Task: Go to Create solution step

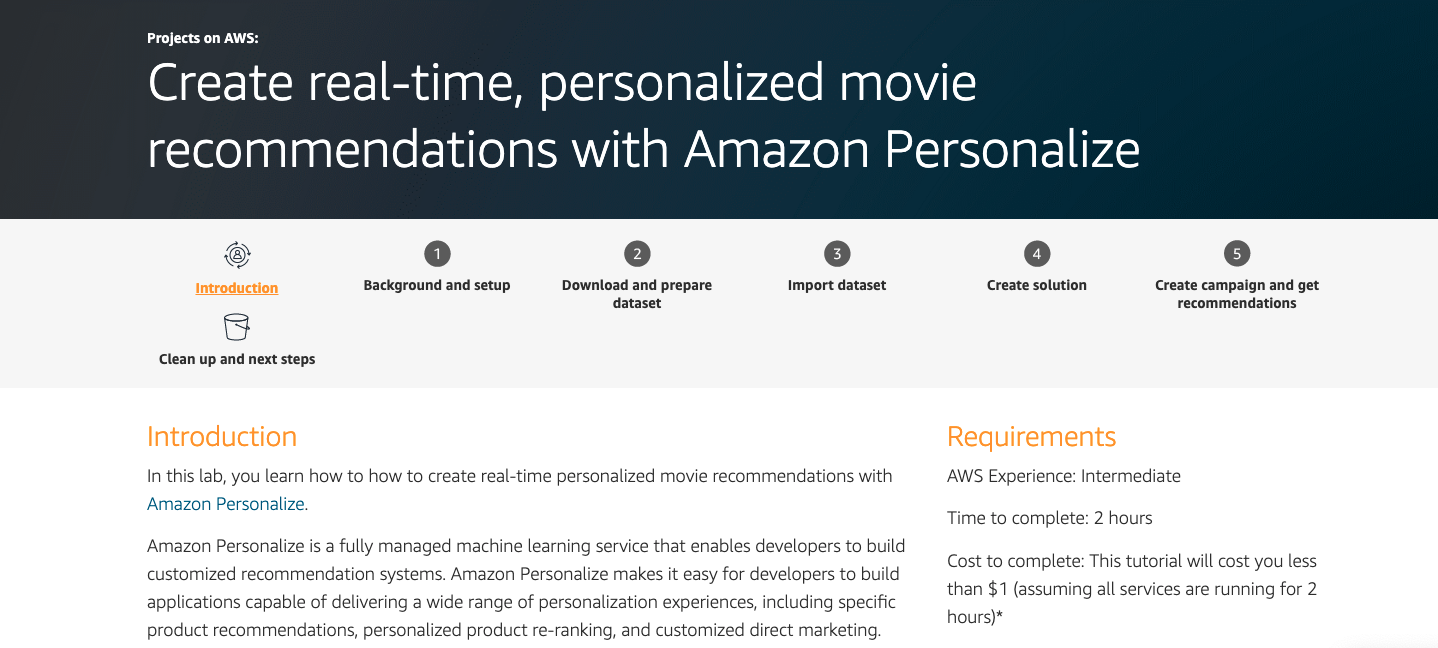Action: 1037,285
